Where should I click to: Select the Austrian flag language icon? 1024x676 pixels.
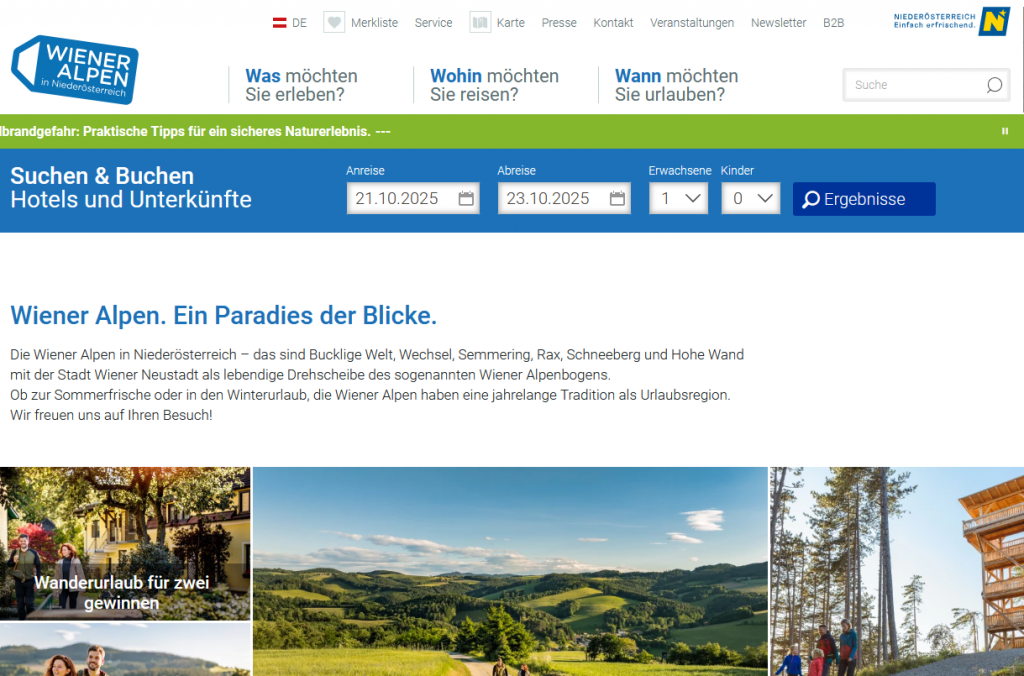click(x=278, y=21)
